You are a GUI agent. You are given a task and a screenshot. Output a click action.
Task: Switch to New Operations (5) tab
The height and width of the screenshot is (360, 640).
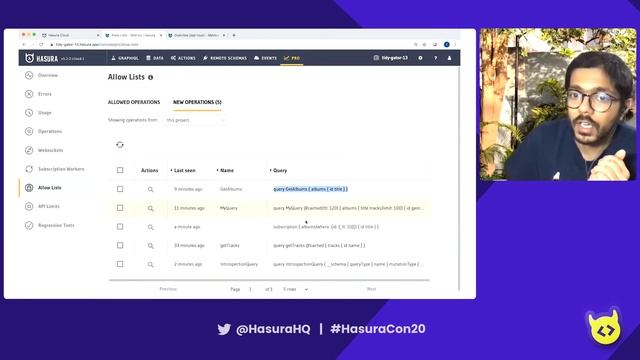197,102
